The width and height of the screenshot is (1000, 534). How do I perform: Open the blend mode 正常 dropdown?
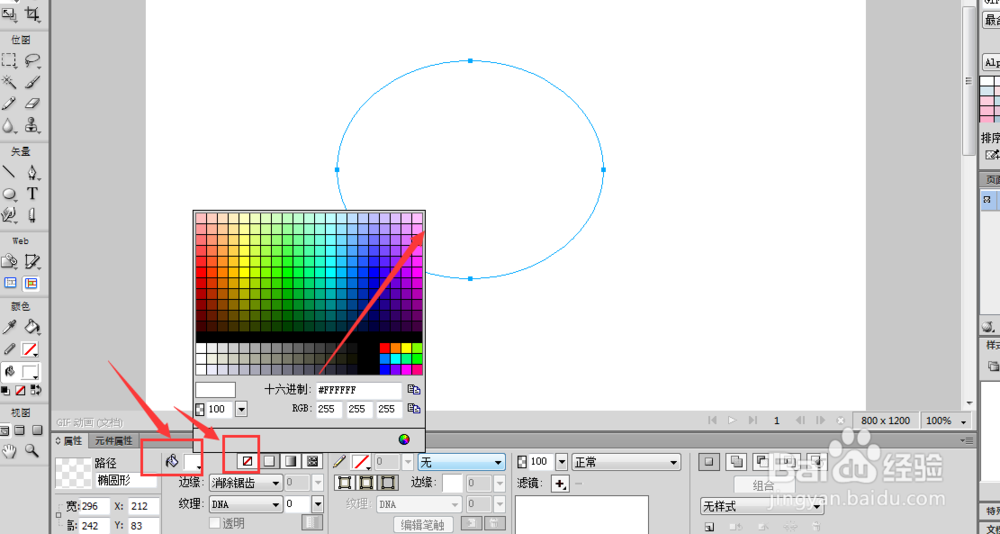626,462
